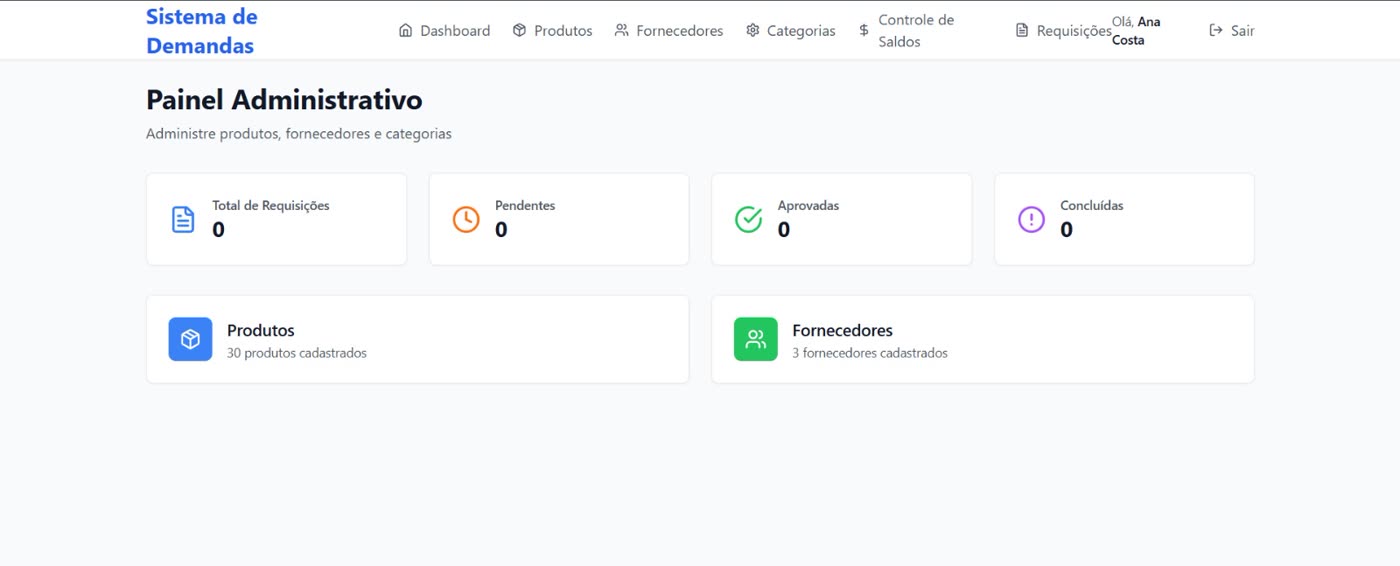The image size is (1400, 566).
Task: Click the 0 value under Concluídas
Action: (1067, 230)
